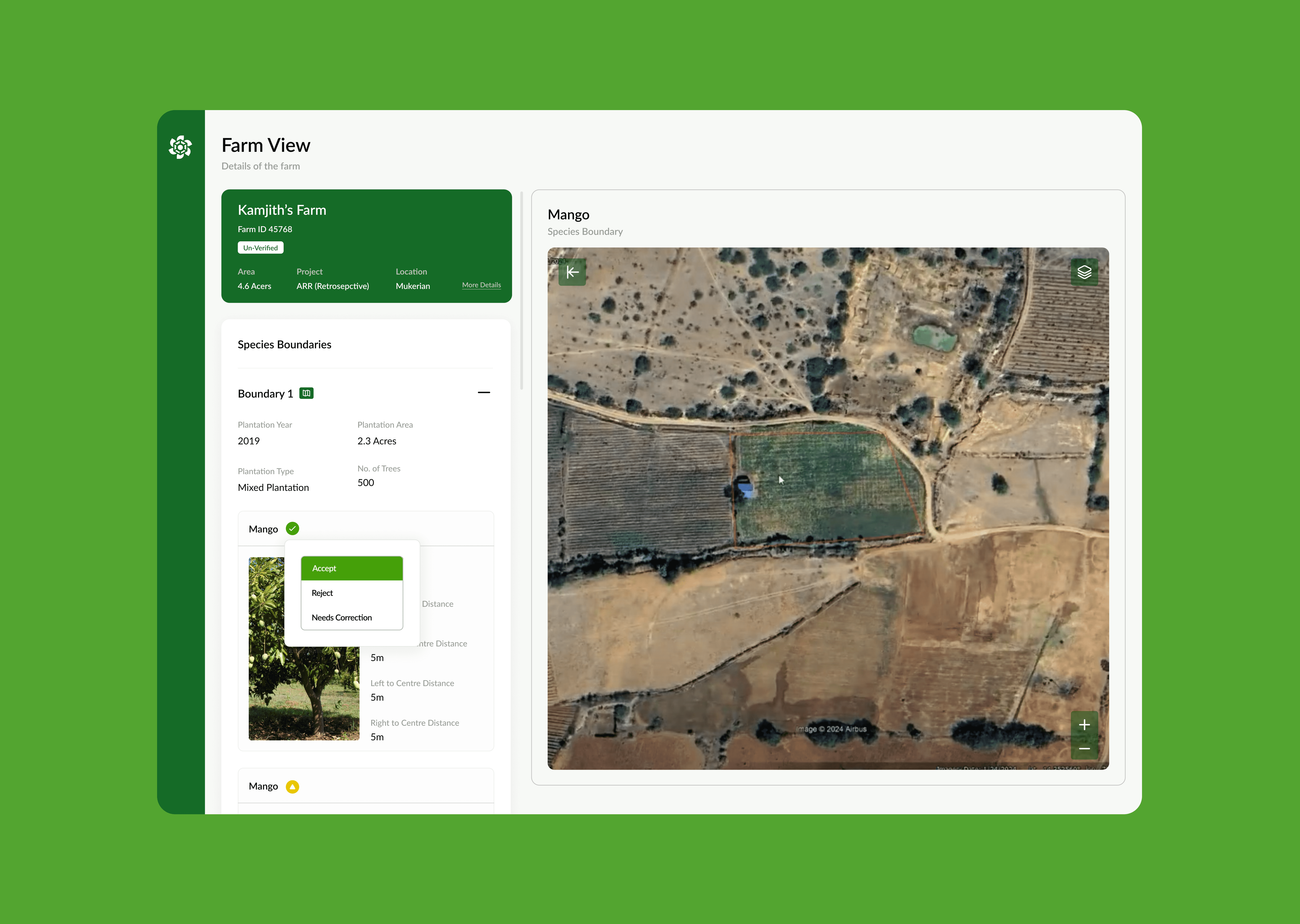1300x924 pixels.
Task: Open the map layers icon
Action: coord(1084,273)
